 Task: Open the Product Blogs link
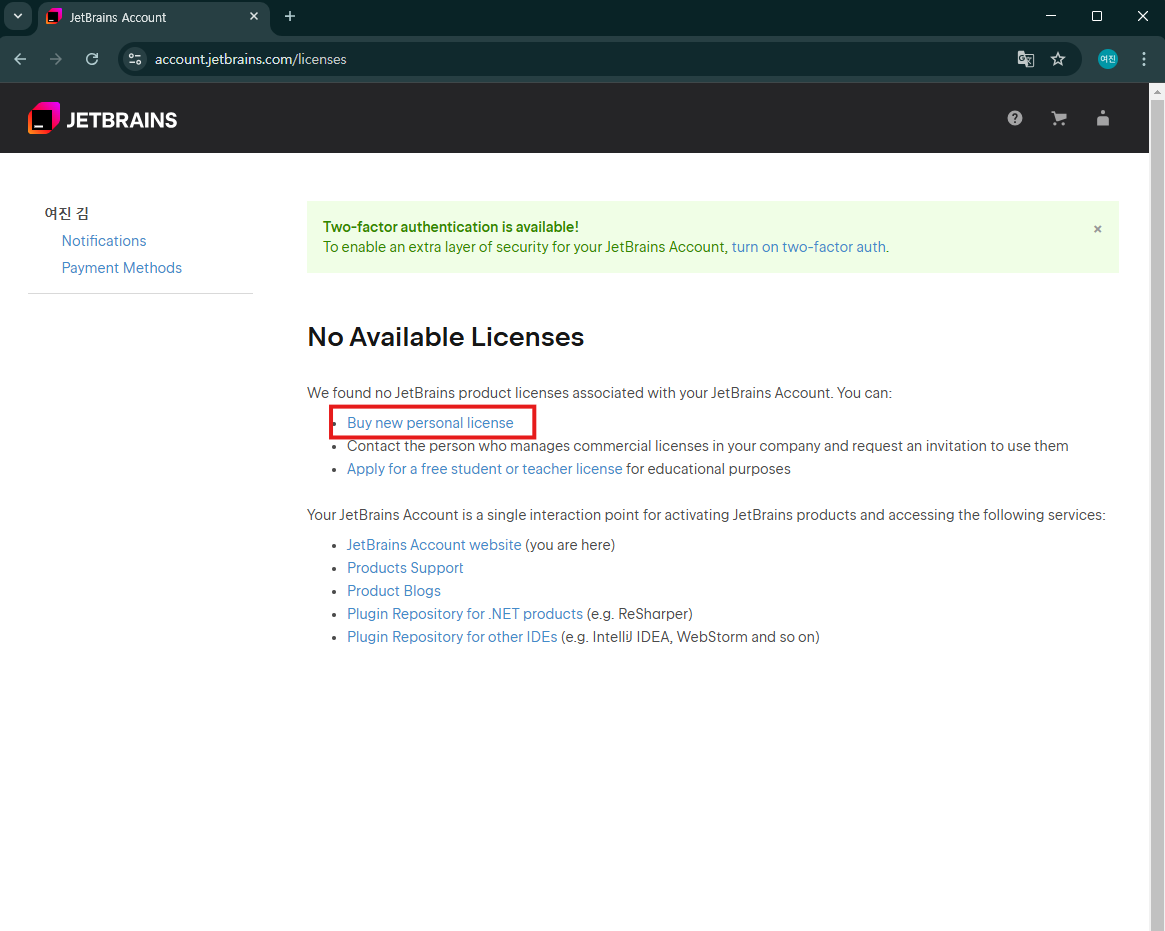pos(394,591)
